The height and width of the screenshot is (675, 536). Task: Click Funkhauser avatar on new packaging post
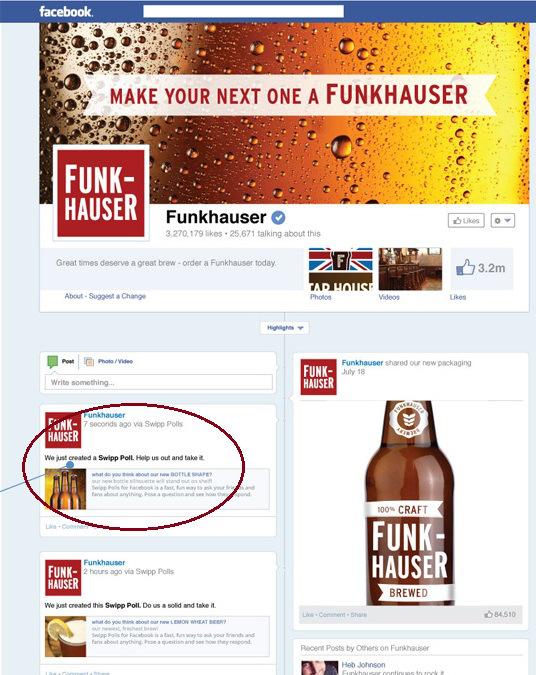[x=319, y=377]
